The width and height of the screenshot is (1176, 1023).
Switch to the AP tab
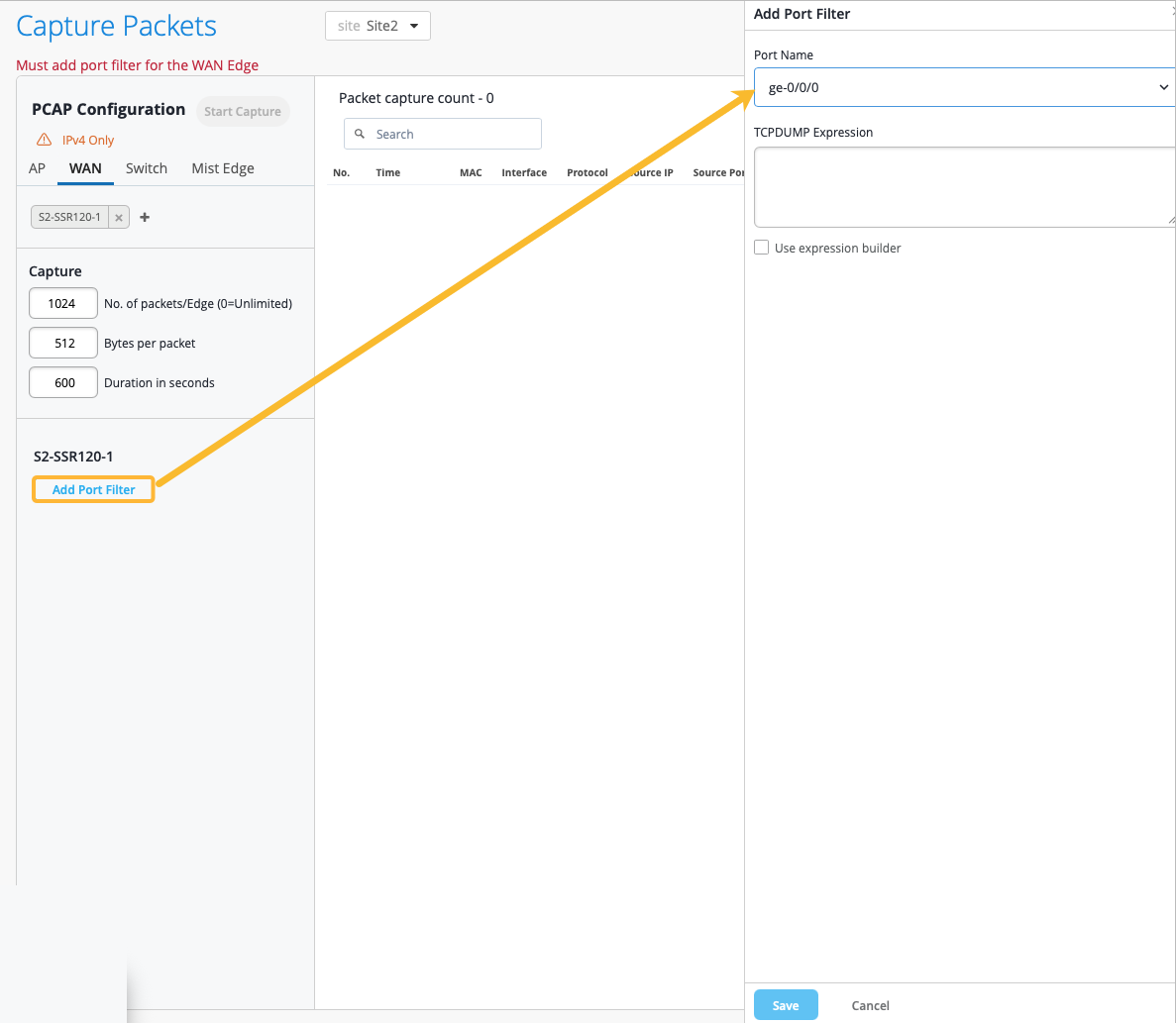click(37, 168)
